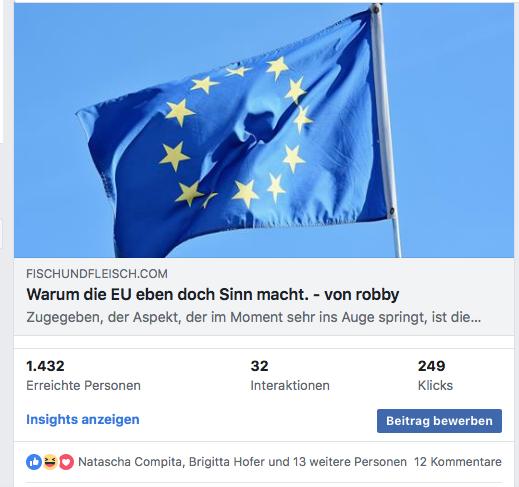Viewport: 519px width, 487px height.
Task: Click the FISCHUNDFLEISCH.COM source domain
Action: tap(97, 274)
